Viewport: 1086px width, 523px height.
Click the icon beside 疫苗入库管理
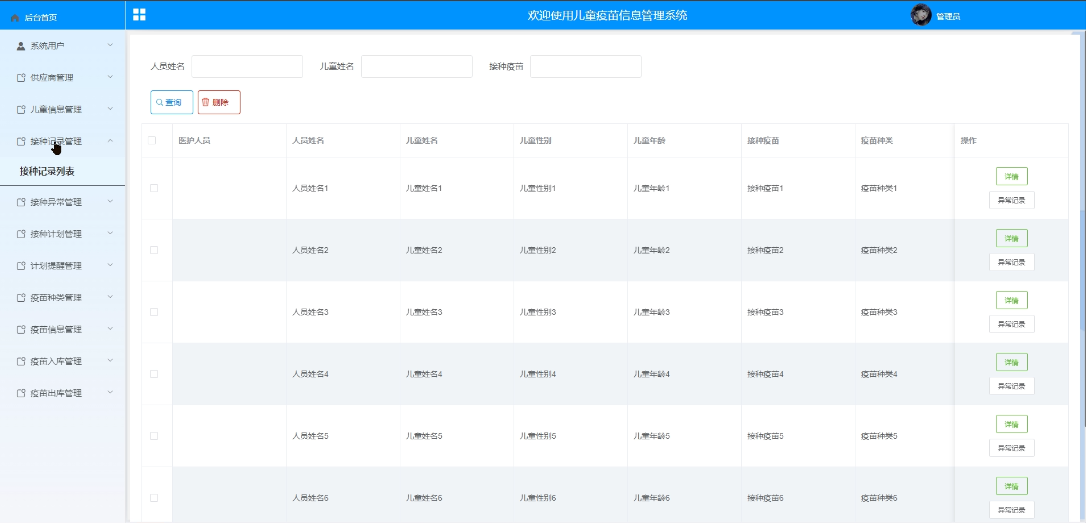[x=21, y=362]
